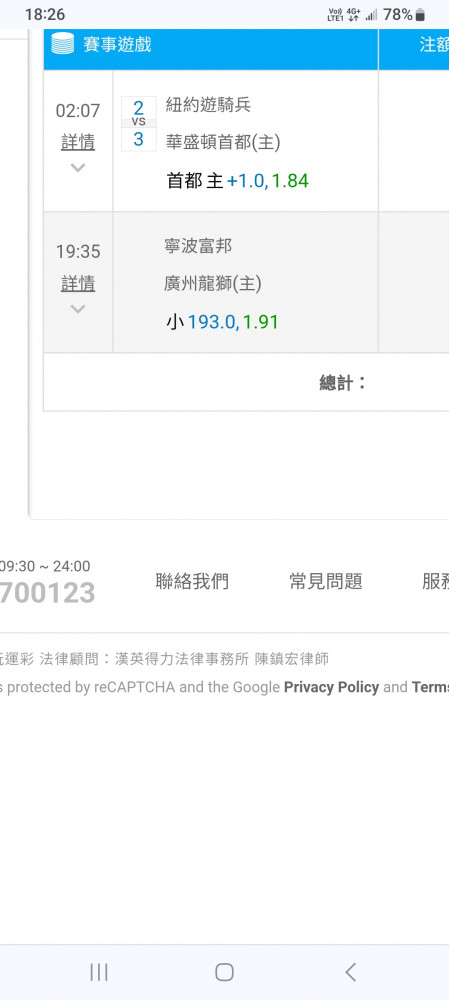Select 小 193.0, 1.91 bet line
Screen dimensions: 449x1000
223,322
